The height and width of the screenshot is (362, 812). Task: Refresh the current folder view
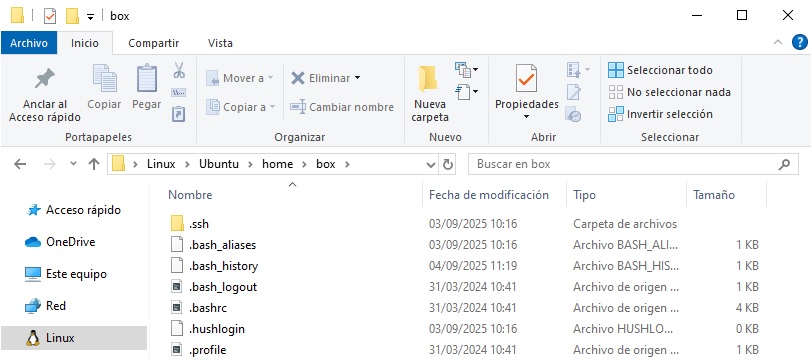[x=448, y=165]
